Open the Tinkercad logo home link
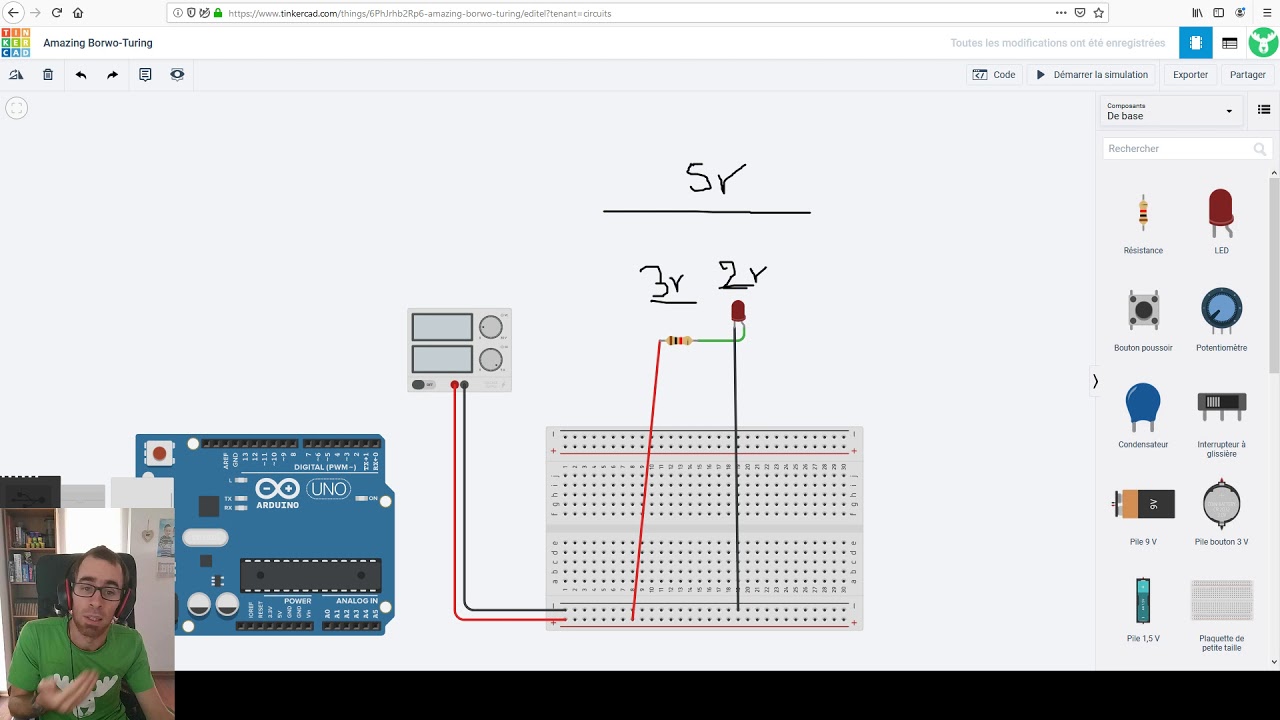This screenshot has width=1280, height=720. tap(16, 43)
